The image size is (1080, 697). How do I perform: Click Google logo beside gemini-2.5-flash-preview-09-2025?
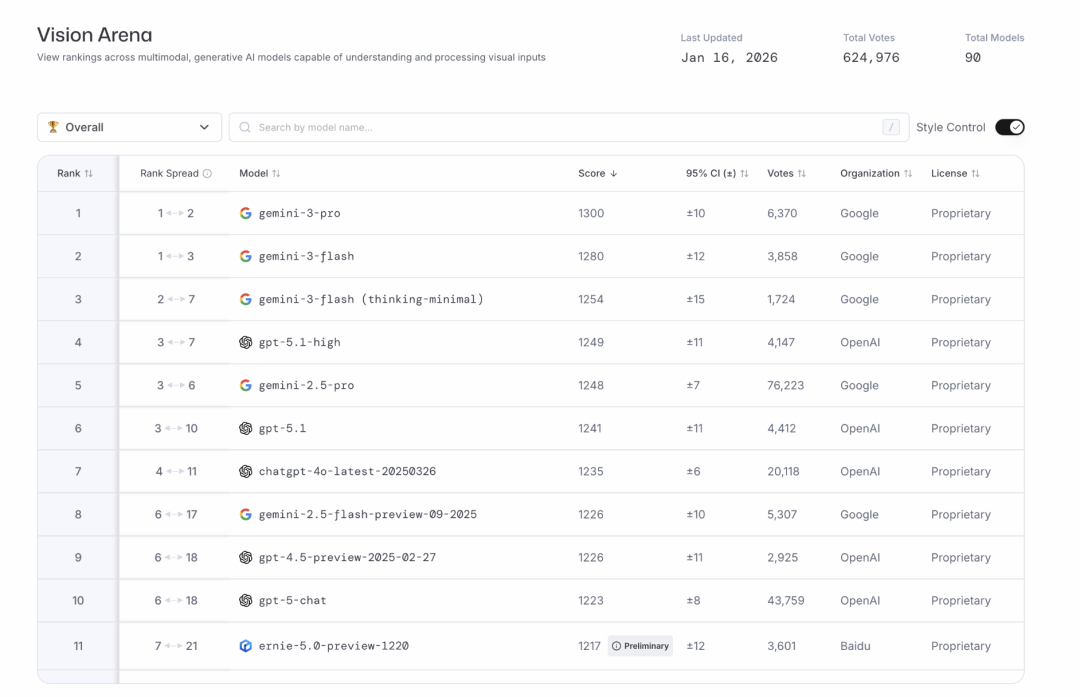tap(245, 514)
